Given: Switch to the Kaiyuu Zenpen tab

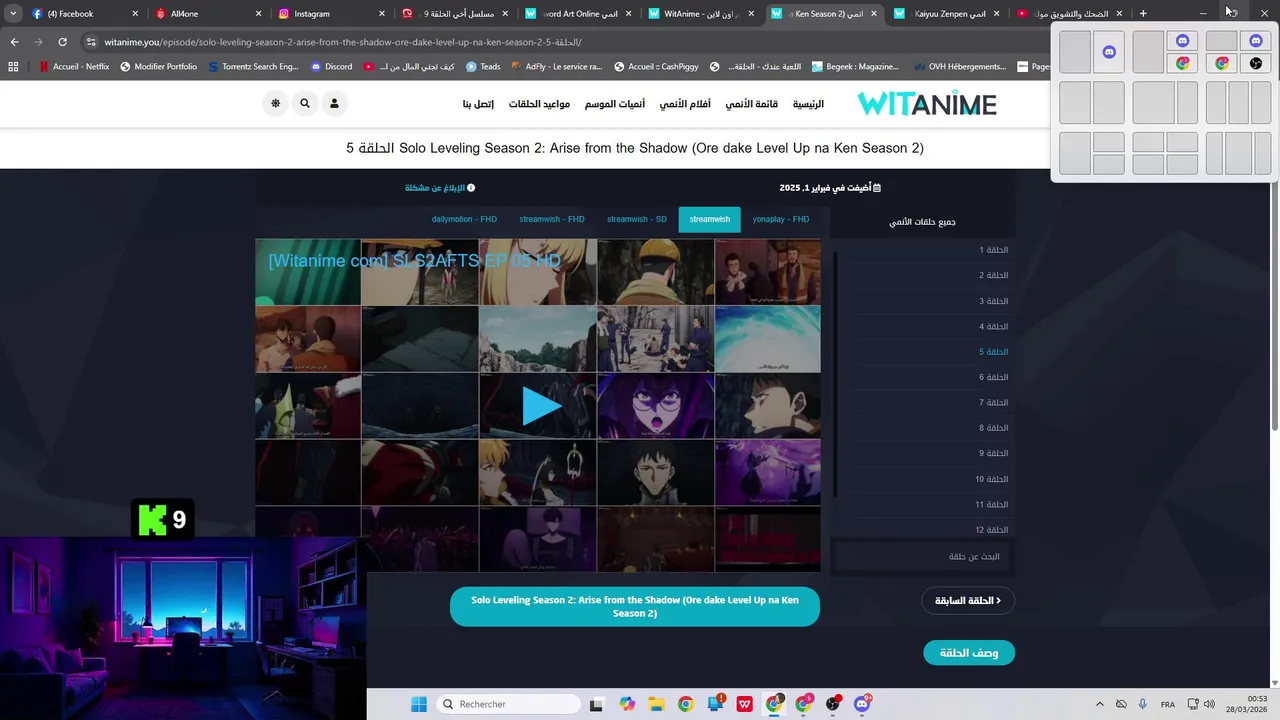Looking at the screenshot, I should [948, 14].
